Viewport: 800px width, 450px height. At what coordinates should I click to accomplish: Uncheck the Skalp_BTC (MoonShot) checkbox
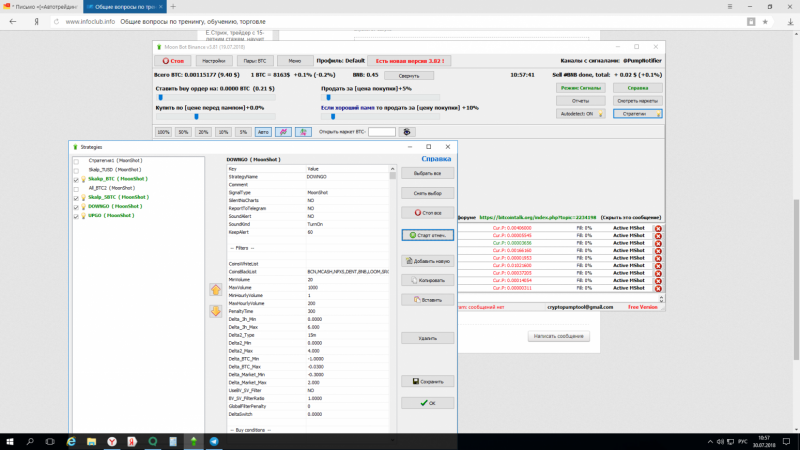click(77, 180)
